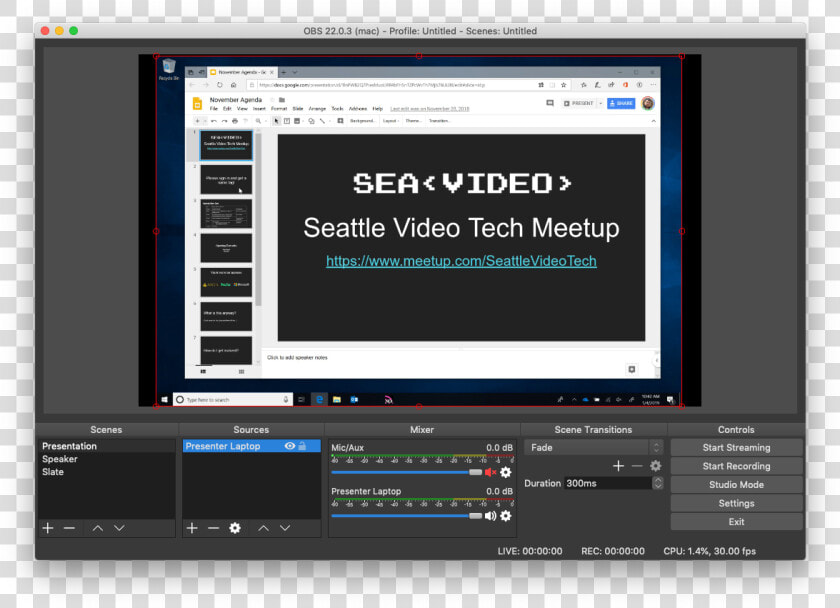
Task: Enable Studio Mode
Action: click(736, 485)
